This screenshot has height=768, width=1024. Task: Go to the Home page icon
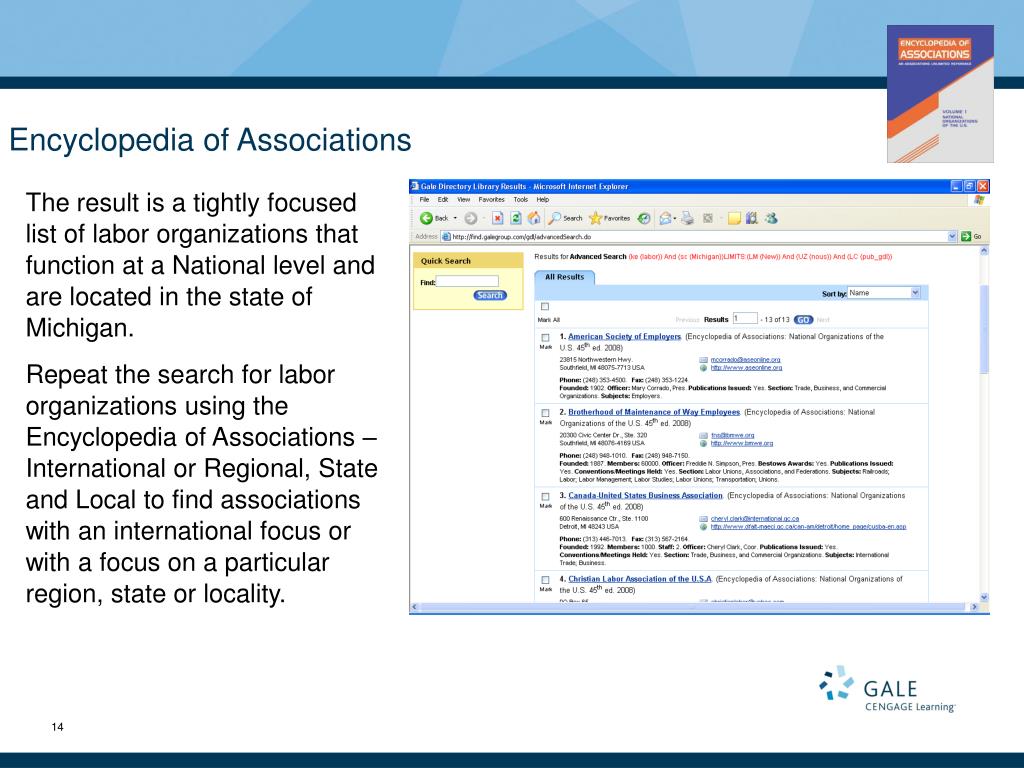click(x=534, y=218)
